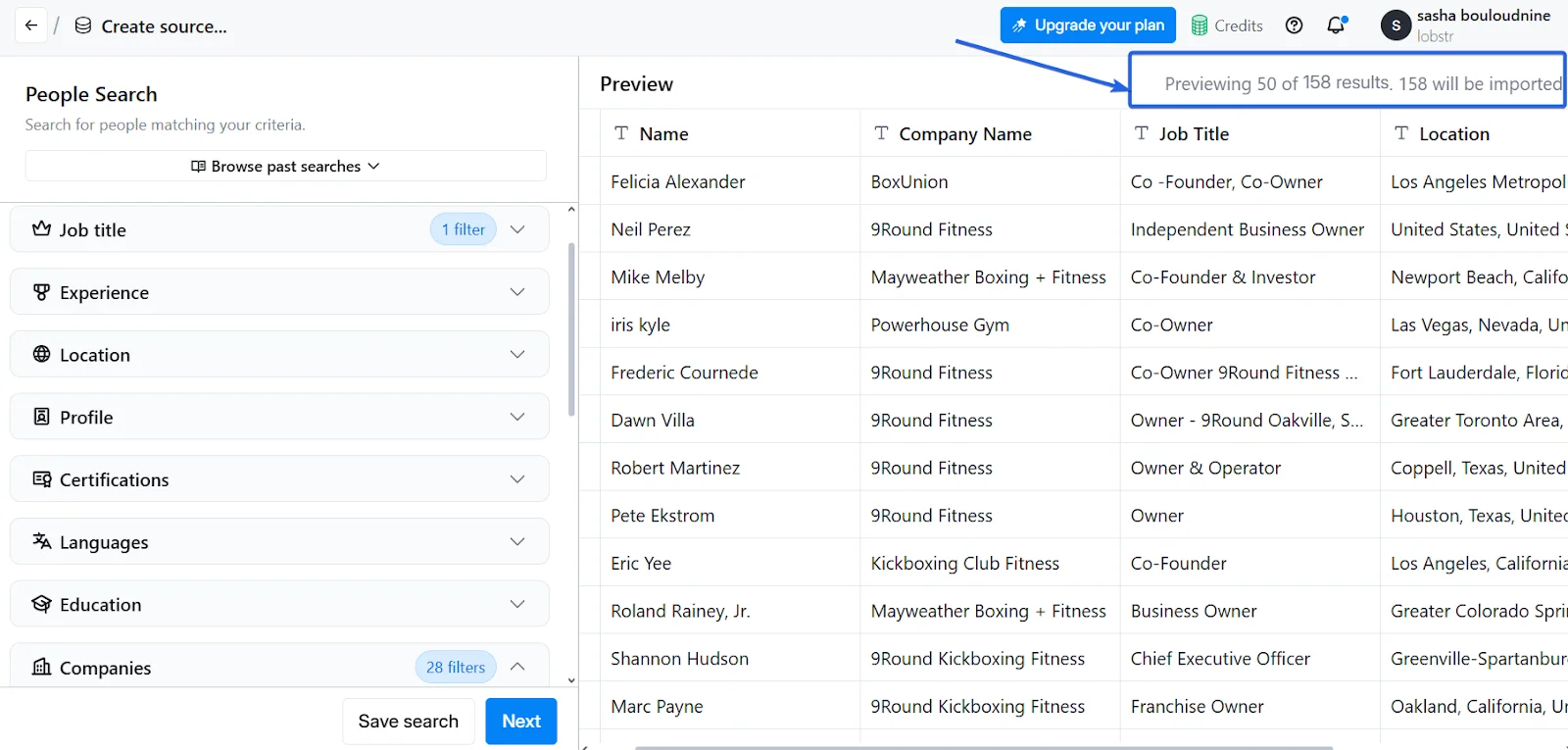
Task: Click the Profile badge icon
Action: pos(41,417)
